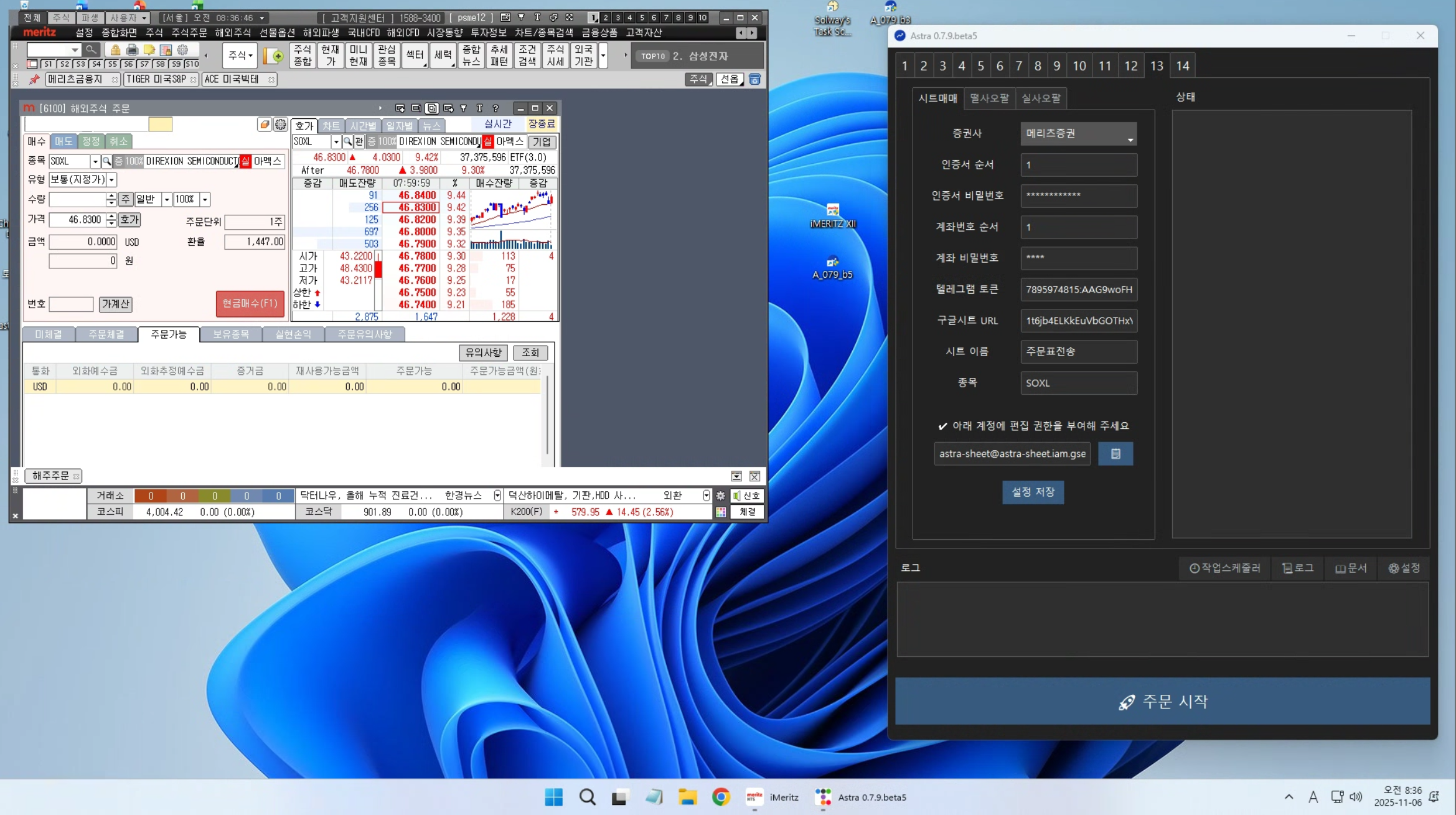The width and height of the screenshot is (1456, 815).
Task: Toggle the 신호 signal button in status bar
Action: coord(747,496)
